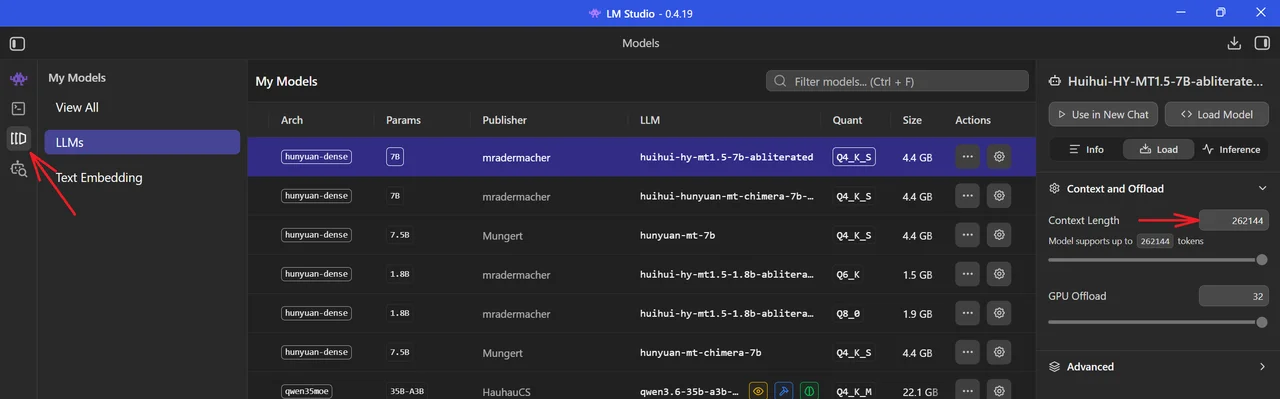Open the downloads icon in top bar
The image size is (1280, 399).
point(1234,43)
